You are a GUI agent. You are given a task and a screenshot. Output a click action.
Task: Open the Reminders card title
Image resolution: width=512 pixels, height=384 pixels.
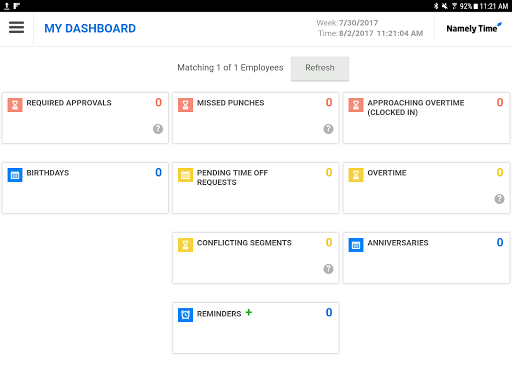219,314
